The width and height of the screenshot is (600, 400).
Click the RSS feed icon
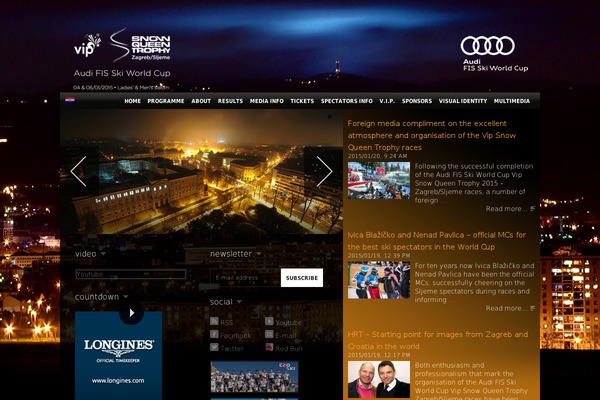tap(214, 321)
